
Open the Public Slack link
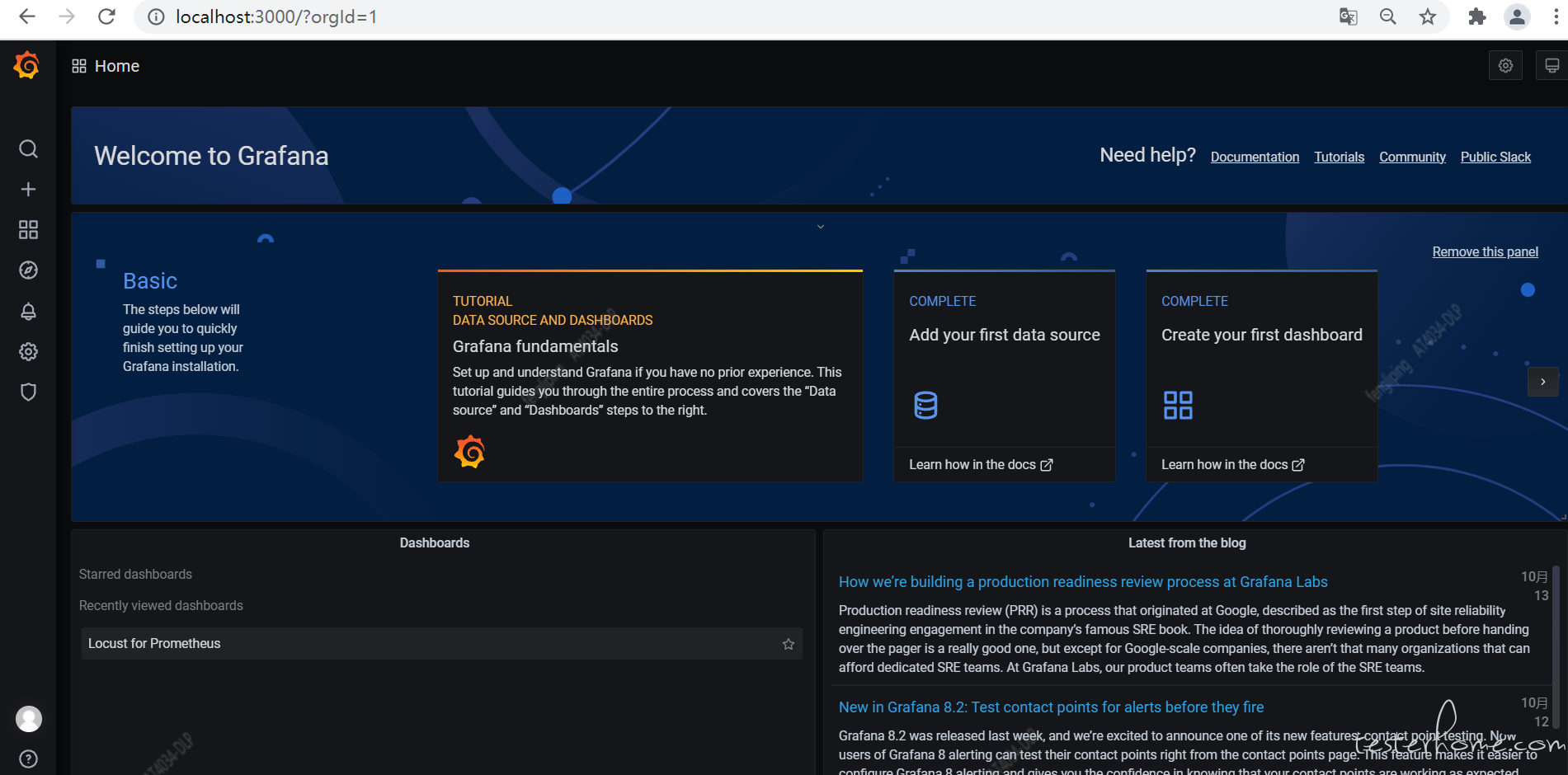[x=1495, y=157]
